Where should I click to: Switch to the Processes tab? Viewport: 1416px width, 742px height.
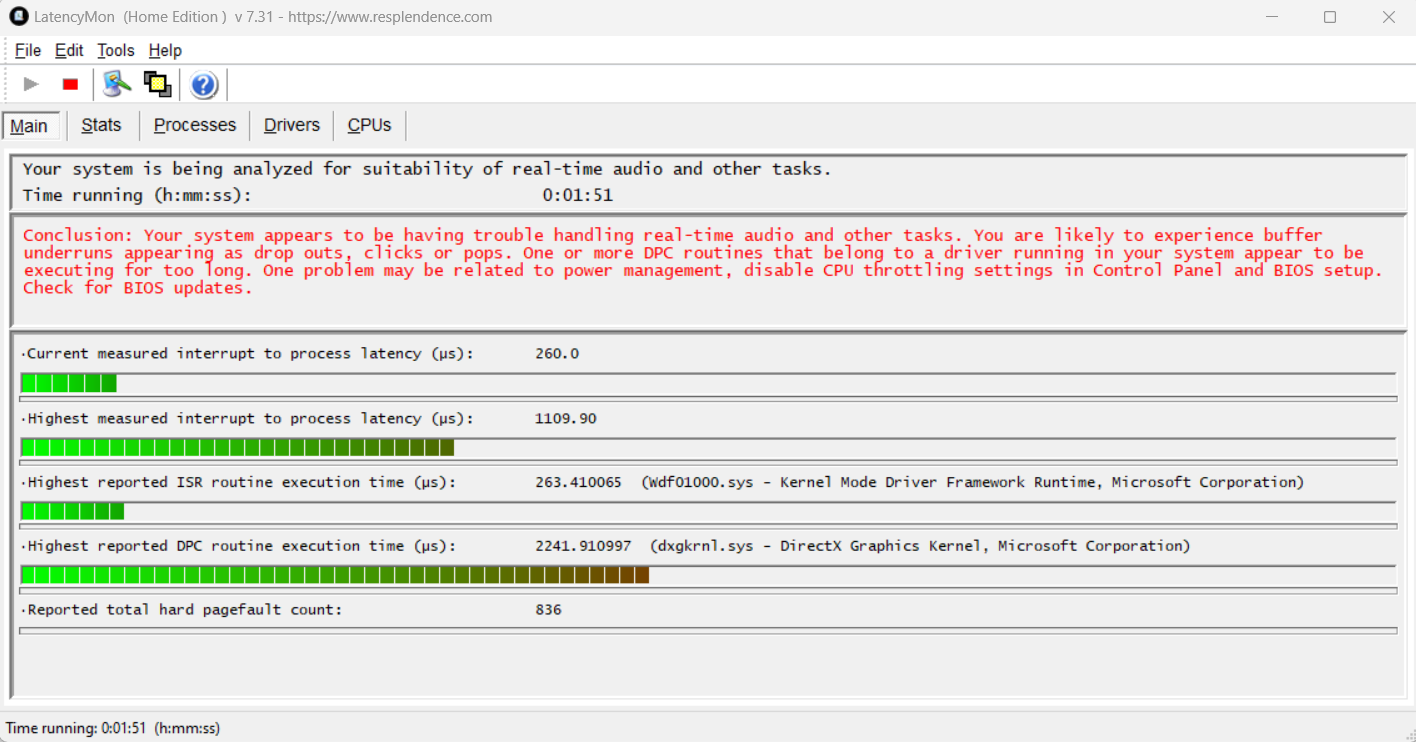(x=195, y=125)
